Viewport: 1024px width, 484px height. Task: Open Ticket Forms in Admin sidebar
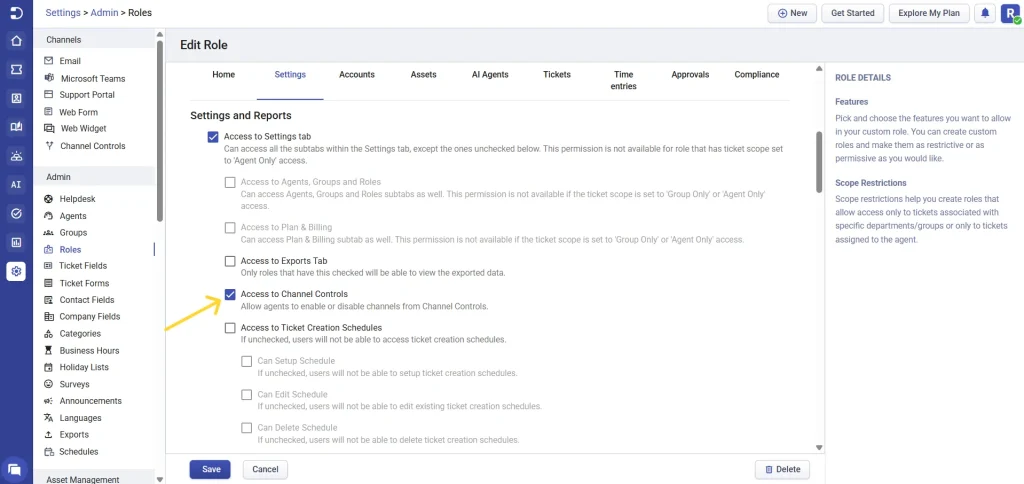pos(84,283)
